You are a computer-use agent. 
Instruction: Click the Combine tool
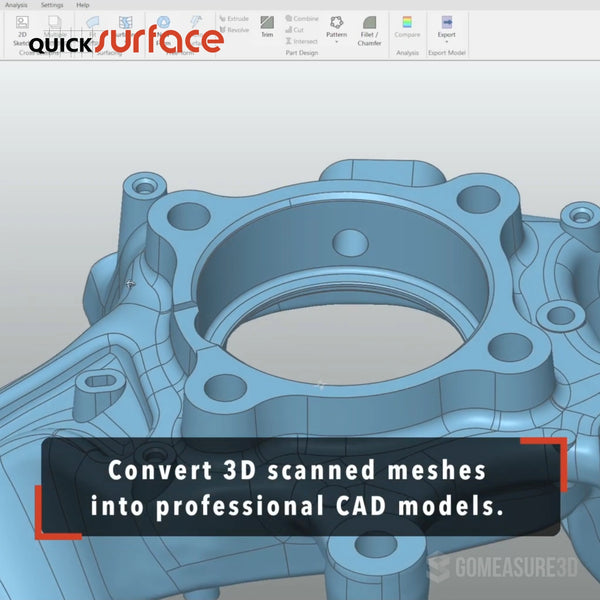[302, 18]
